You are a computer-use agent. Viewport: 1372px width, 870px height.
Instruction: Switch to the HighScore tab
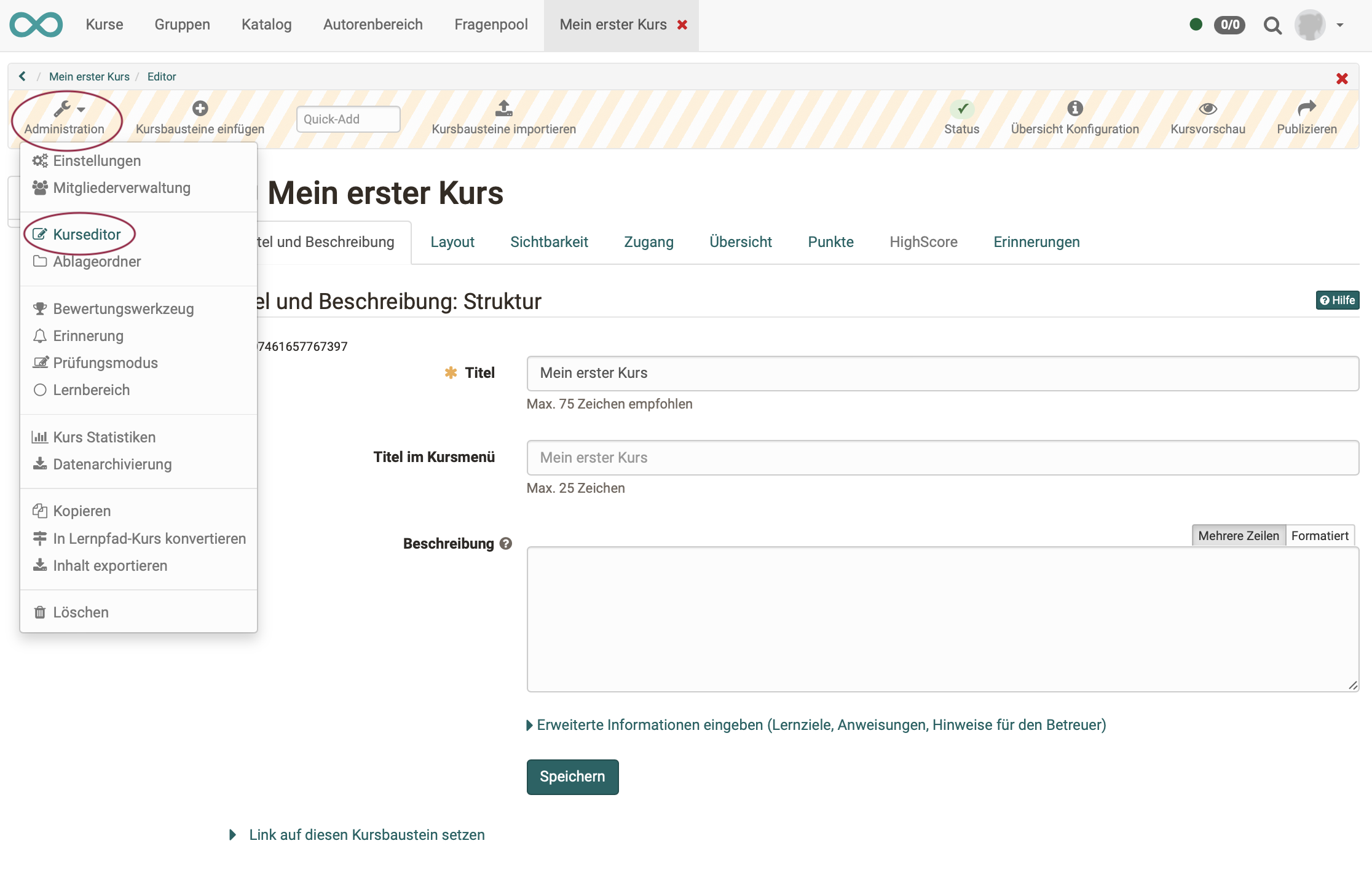click(923, 242)
